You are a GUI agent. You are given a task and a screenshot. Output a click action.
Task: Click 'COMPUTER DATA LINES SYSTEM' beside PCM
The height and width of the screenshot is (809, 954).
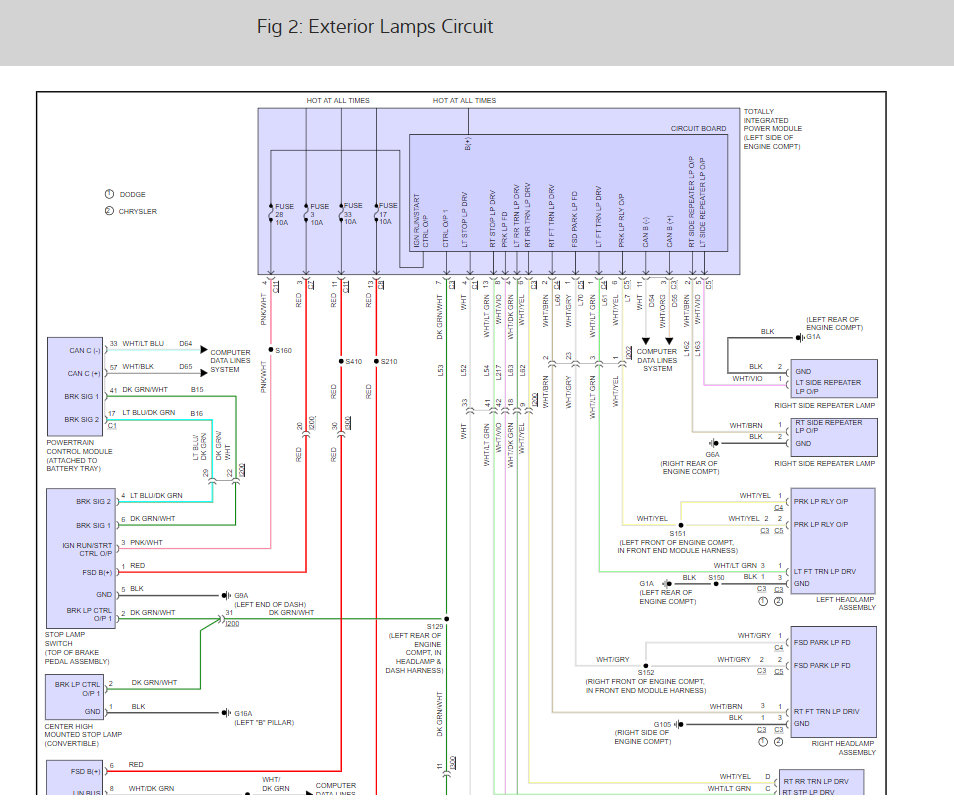tap(230, 361)
